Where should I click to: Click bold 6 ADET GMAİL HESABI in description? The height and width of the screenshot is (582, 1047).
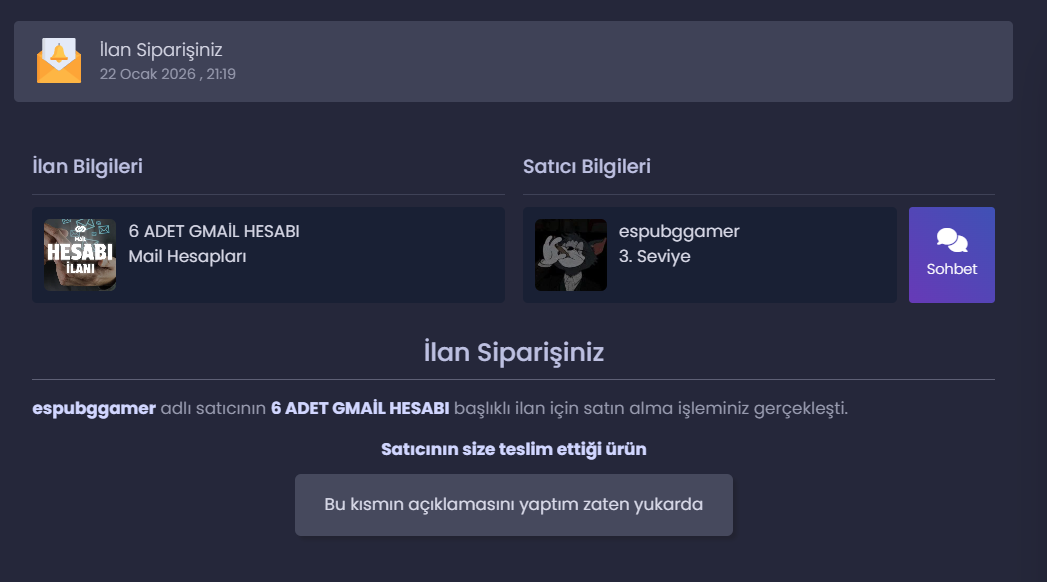[360, 408]
